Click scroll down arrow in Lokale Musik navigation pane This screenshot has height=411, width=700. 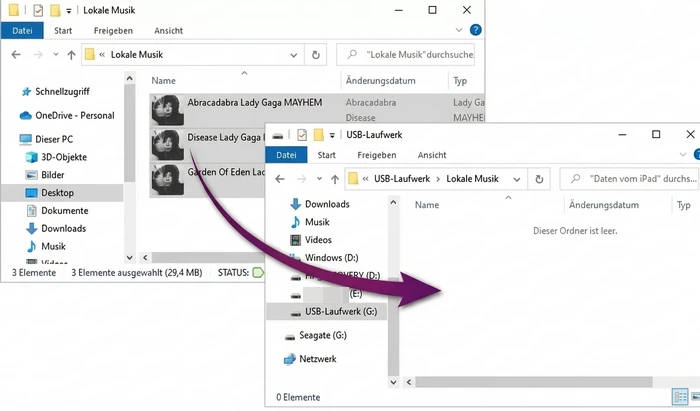point(129,257)
